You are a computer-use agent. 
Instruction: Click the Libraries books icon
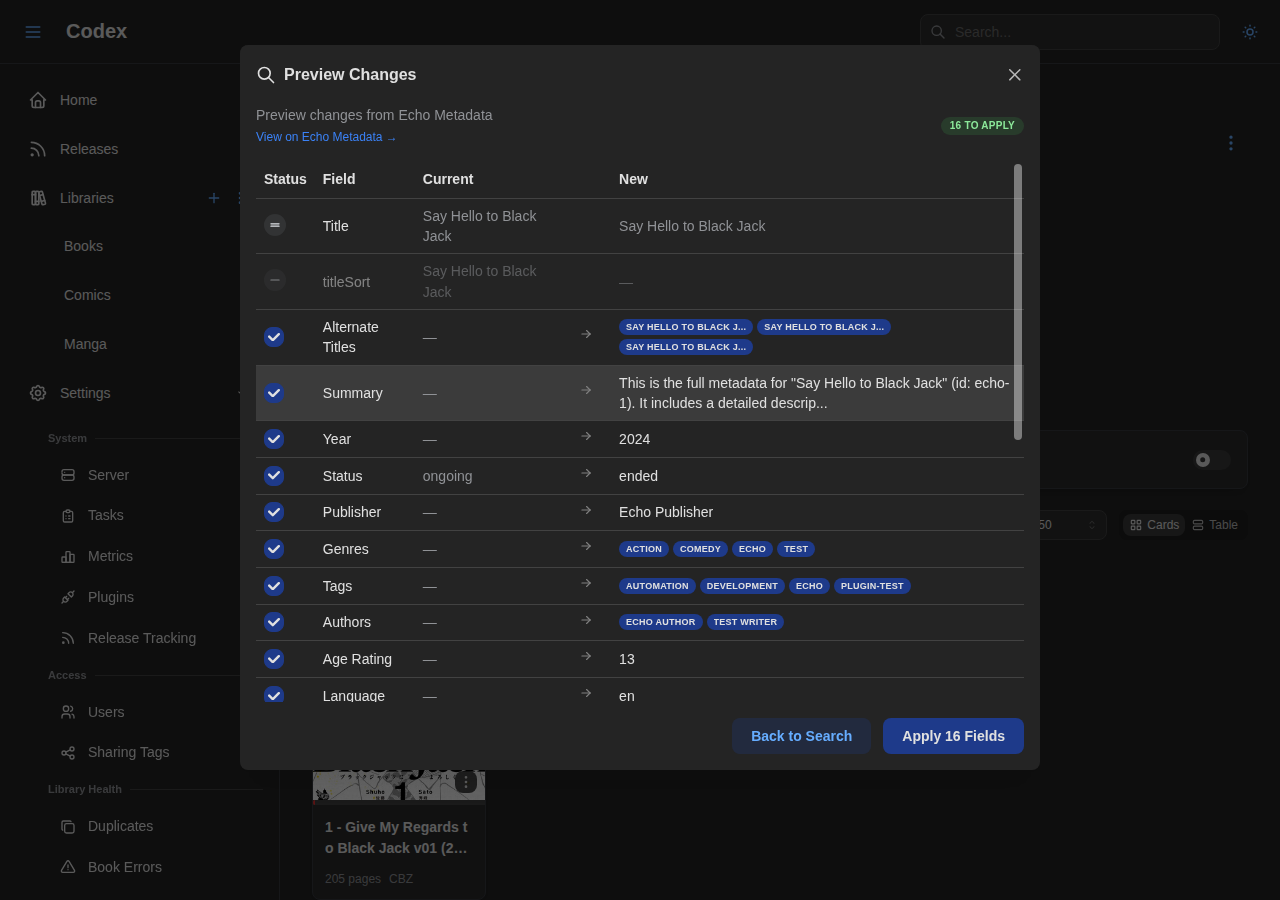tap(38, 198)
